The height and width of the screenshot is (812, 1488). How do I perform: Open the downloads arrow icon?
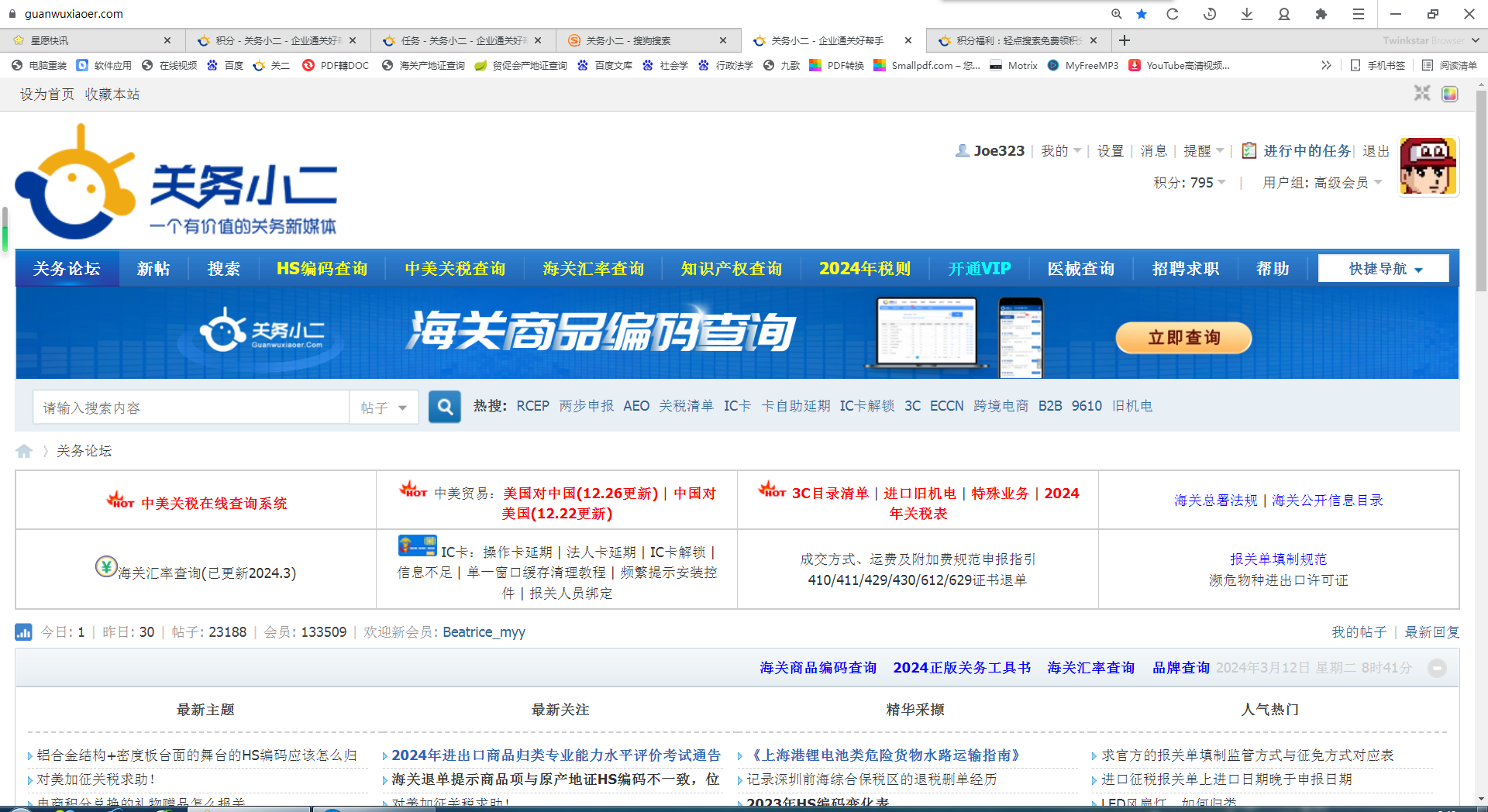point(1247,14)
